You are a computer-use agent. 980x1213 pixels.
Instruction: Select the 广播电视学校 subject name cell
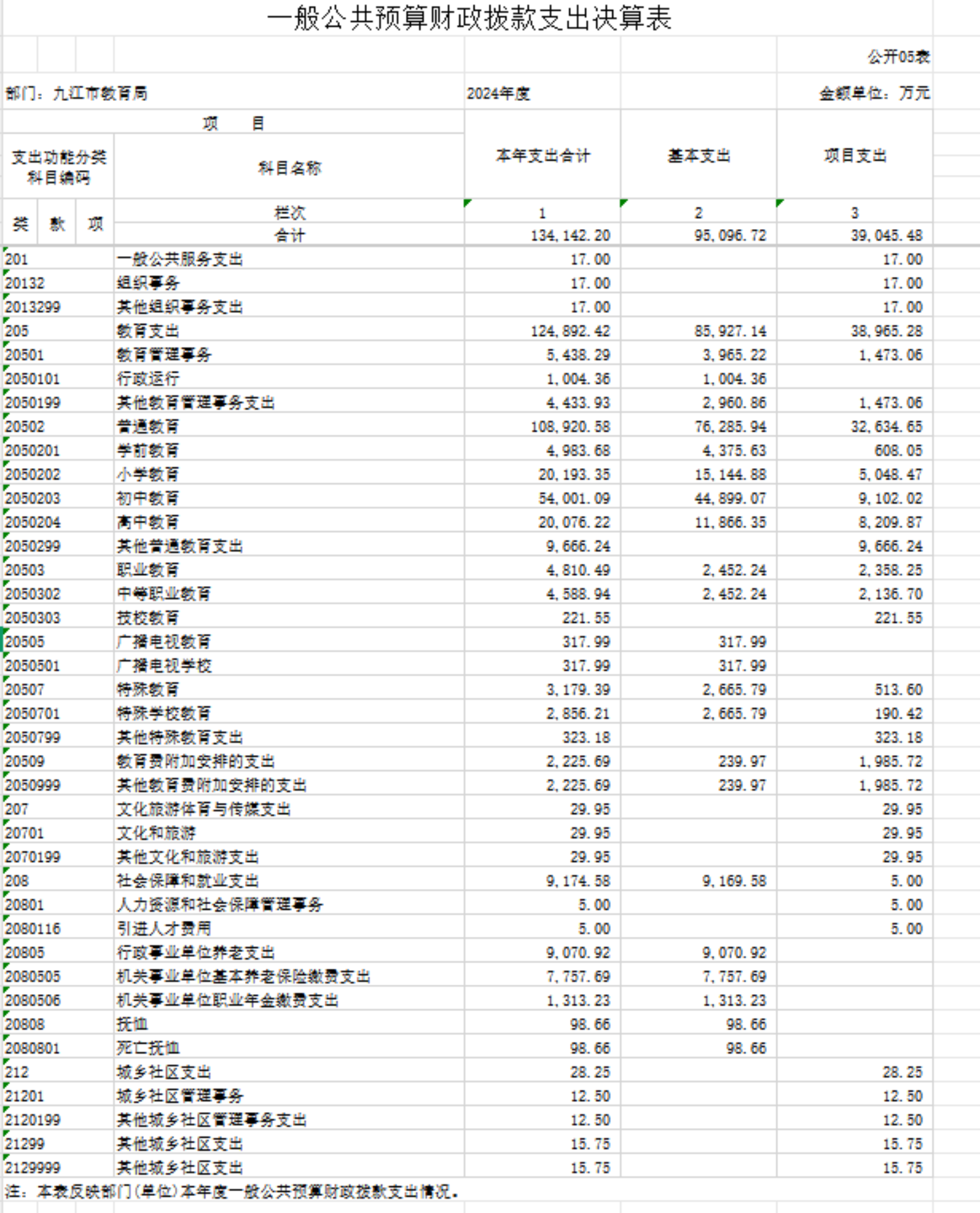[164, 666]
